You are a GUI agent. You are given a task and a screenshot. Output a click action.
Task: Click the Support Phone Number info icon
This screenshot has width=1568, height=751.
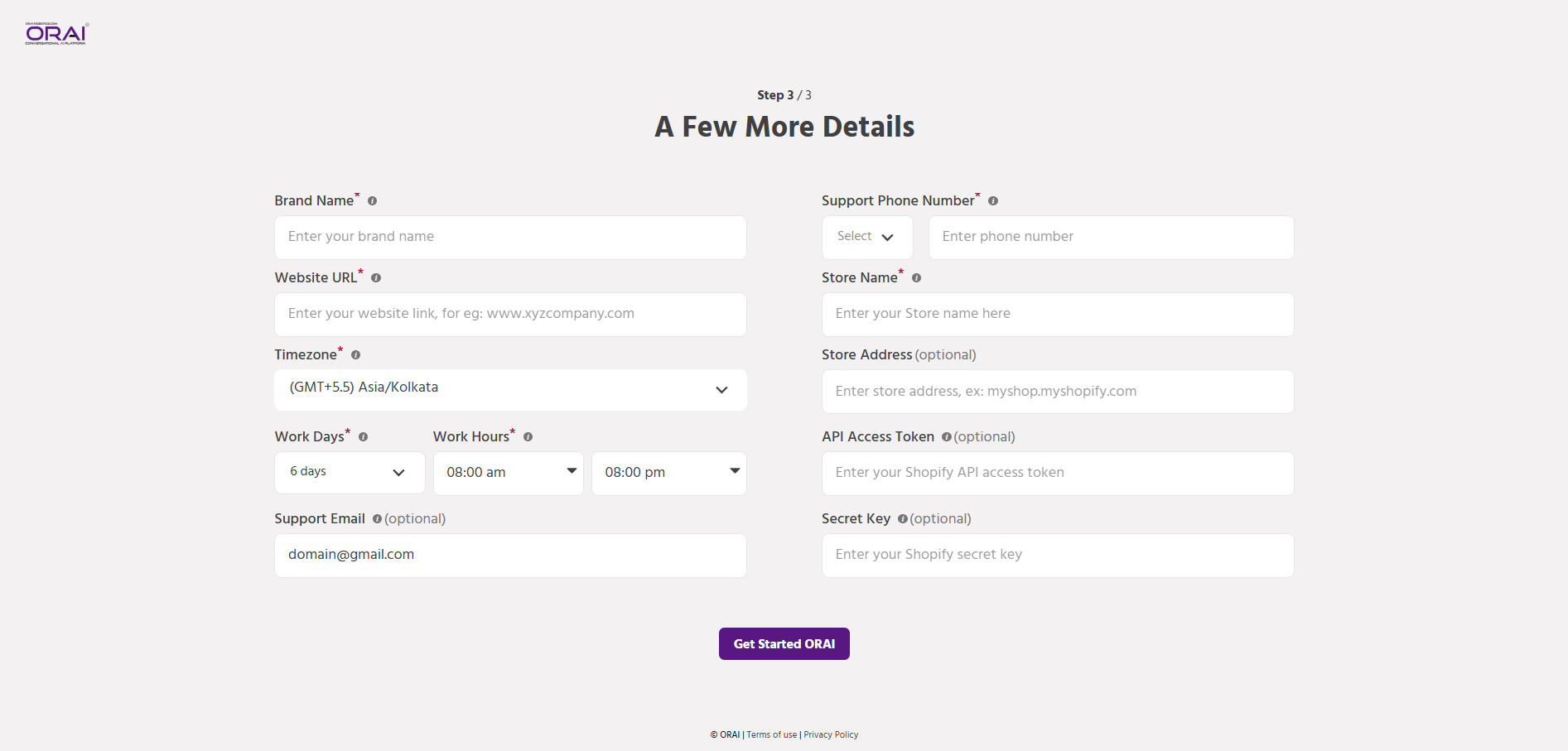[x=992, y=201]
